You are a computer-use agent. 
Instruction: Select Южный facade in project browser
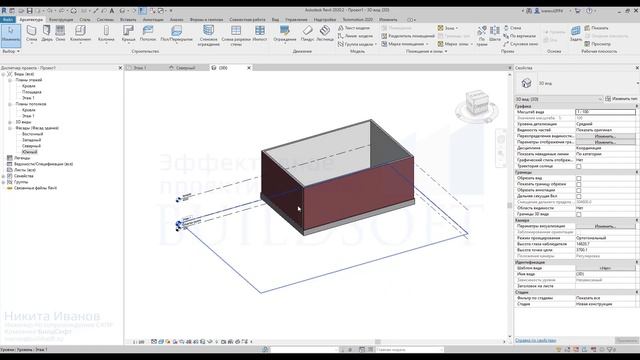click(29, 152)
